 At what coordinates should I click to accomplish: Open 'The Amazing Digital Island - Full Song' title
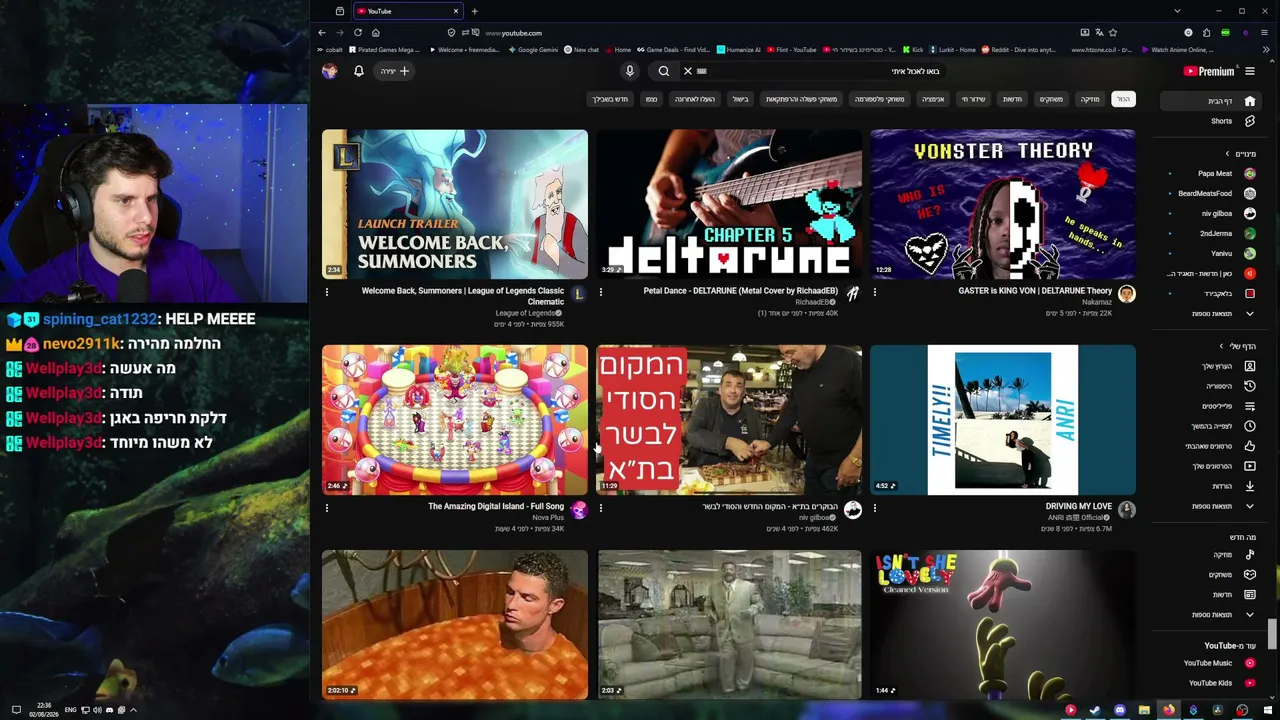tap(496, 507)
